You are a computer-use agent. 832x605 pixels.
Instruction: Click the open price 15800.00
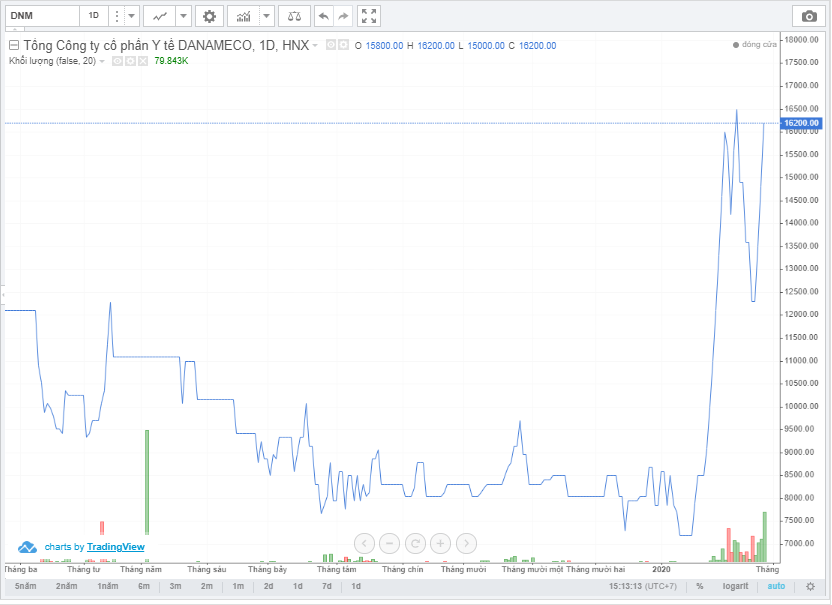click(384, 46)
